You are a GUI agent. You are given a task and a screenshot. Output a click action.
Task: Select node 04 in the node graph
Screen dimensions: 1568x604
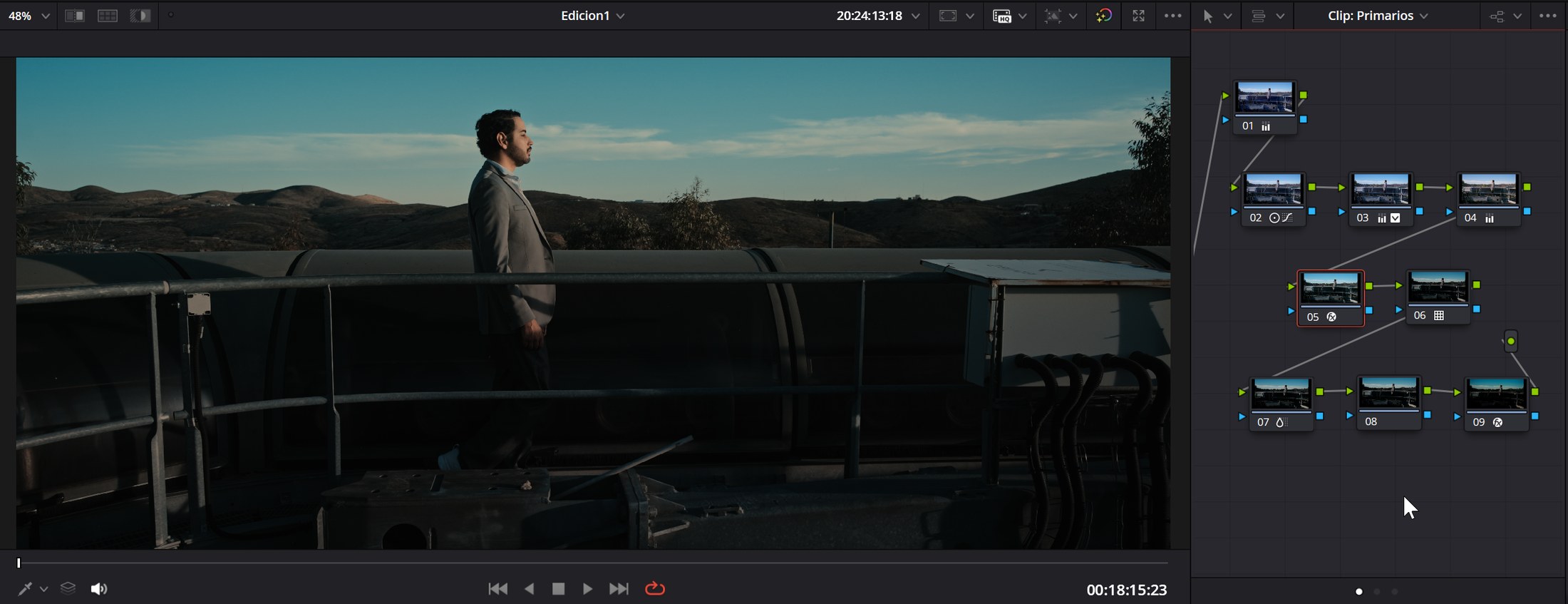[x=1488, y=199]
